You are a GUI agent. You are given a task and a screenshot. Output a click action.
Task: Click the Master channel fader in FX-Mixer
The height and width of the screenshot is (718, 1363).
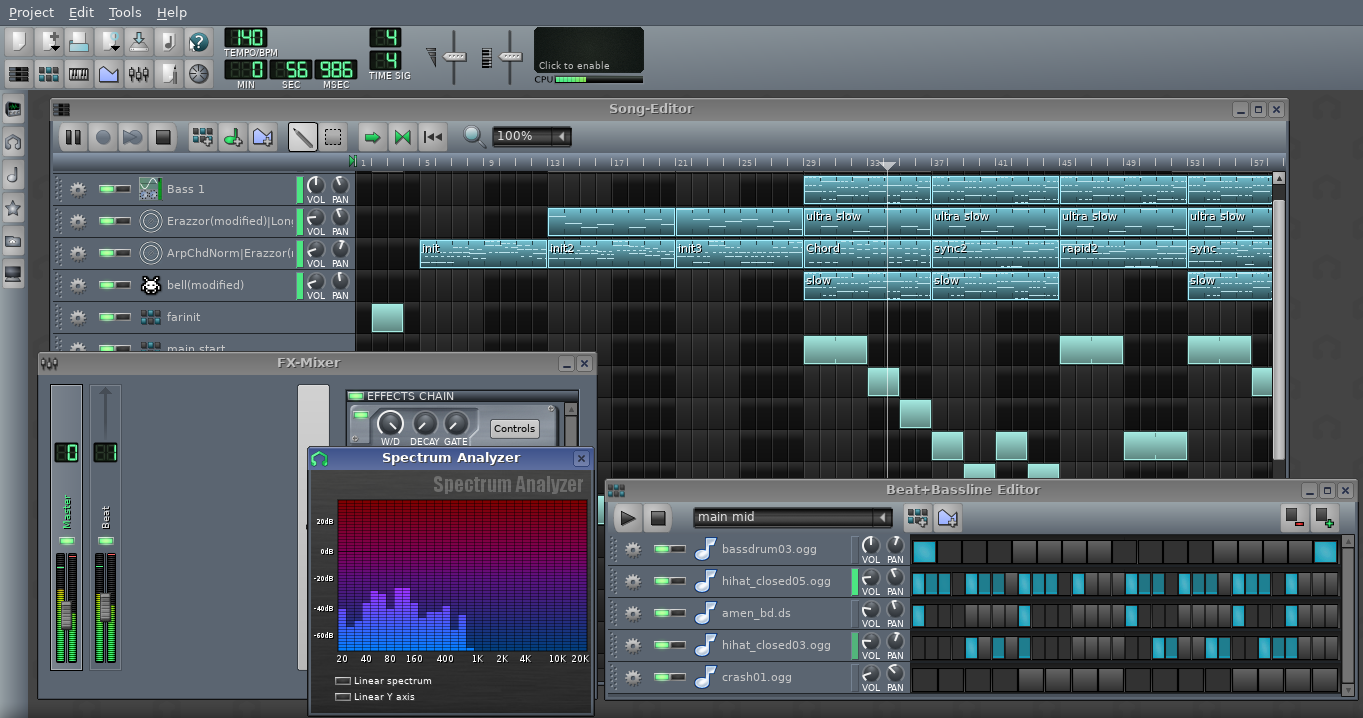pyautogui.click(x=67, y=610)
